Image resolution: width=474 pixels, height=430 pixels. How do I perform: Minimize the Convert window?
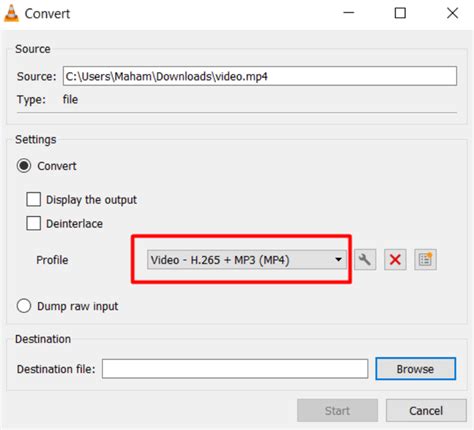pyautogui.click(x=349, y=13)
